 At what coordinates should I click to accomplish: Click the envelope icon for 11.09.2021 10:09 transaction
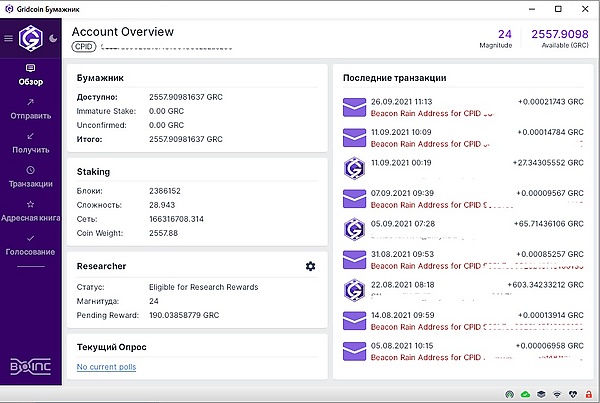[354, 138]
